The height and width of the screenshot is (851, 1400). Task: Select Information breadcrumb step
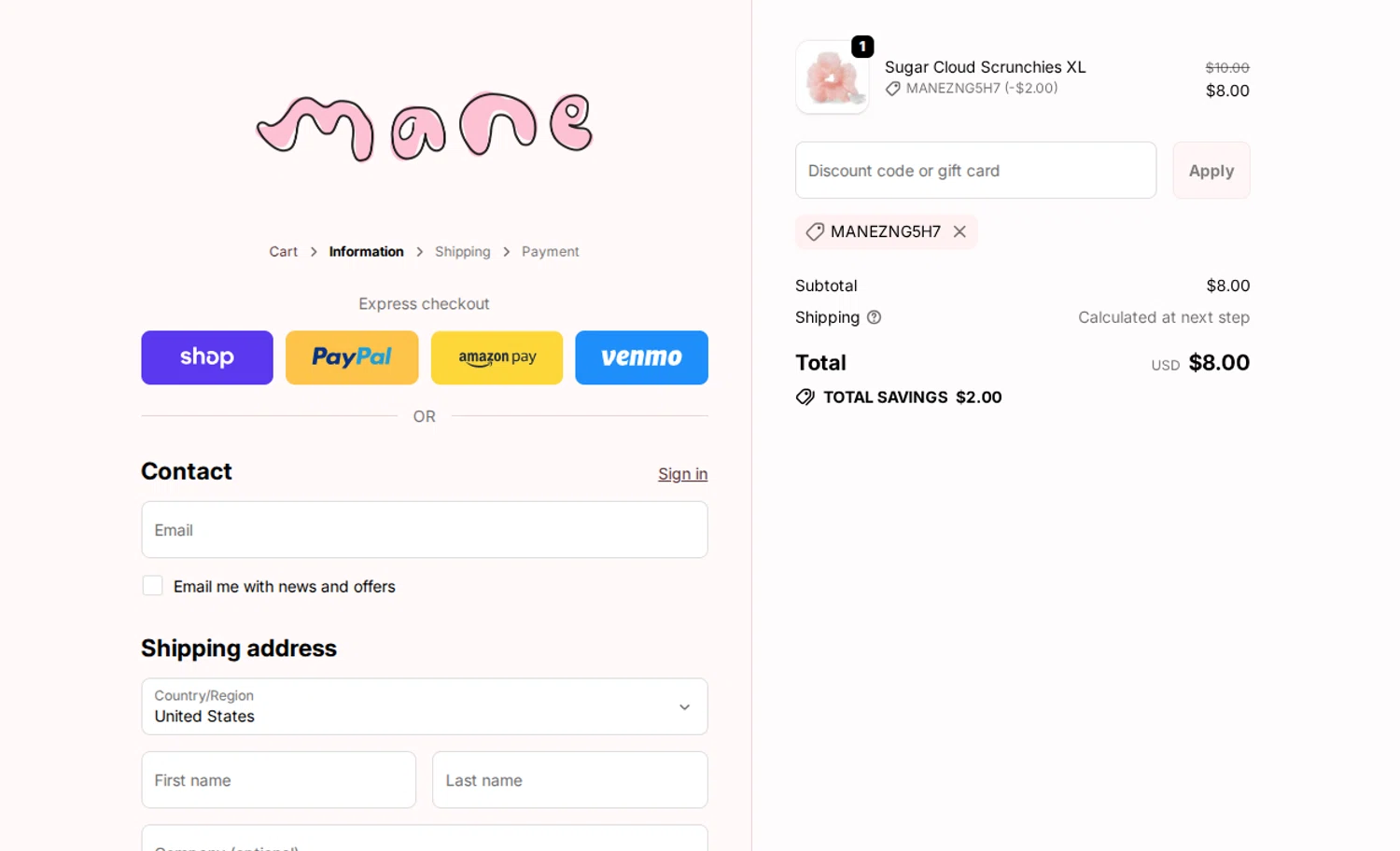click(x=366, y=252)
